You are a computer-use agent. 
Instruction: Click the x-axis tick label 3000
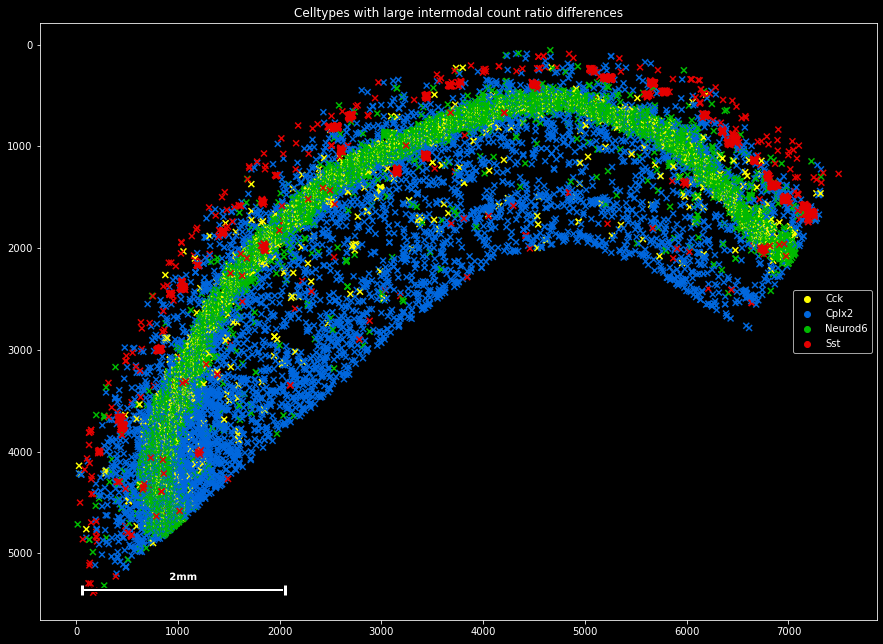pos(382,629)
